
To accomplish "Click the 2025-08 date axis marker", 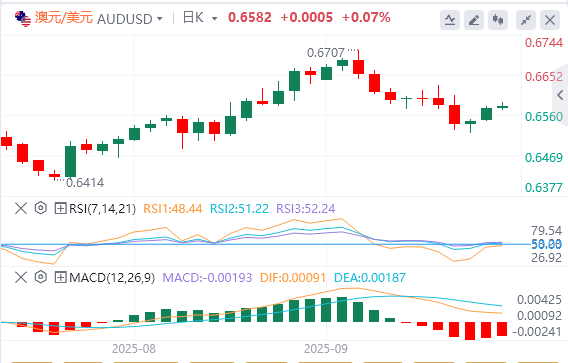I will (x=134, y=349).
